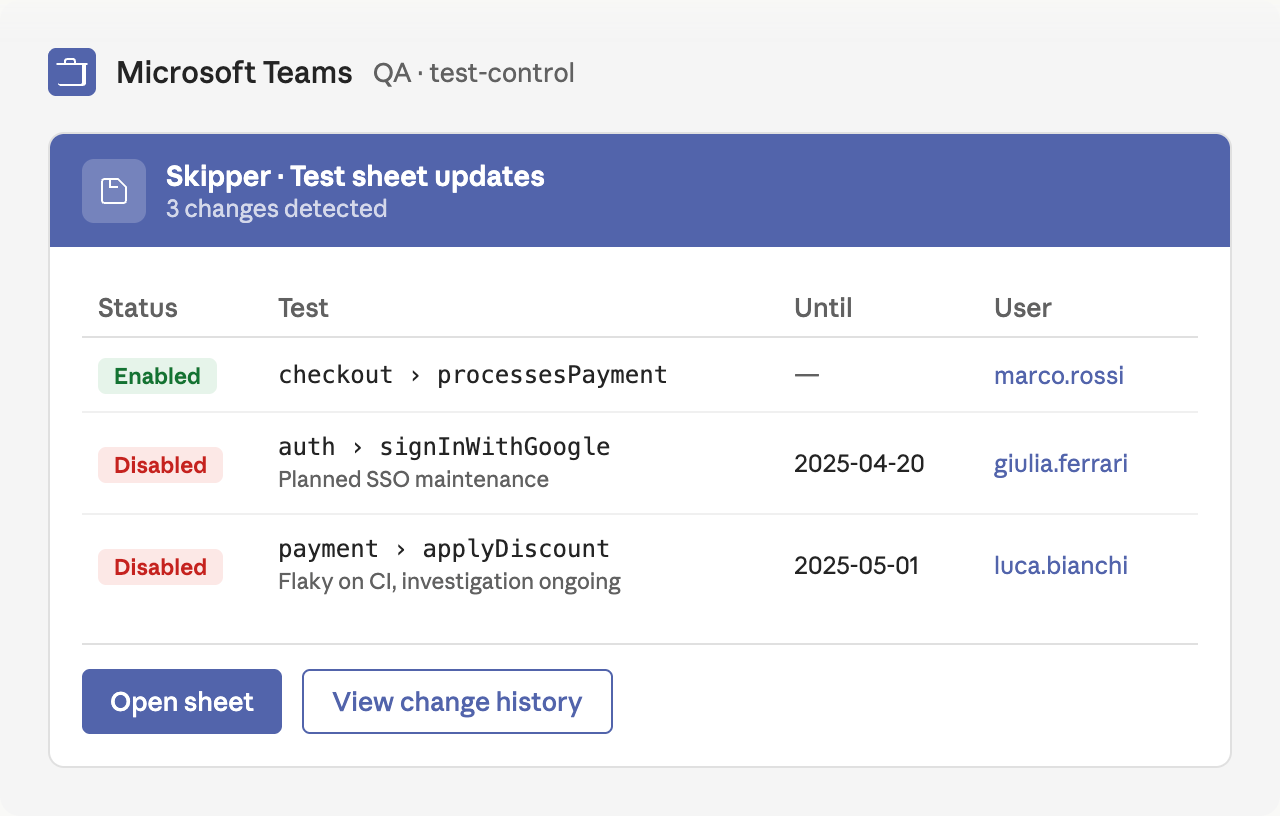Switch to the QA · test-control channel
This screenshot has width=1280, height=816.
(474, 72)
